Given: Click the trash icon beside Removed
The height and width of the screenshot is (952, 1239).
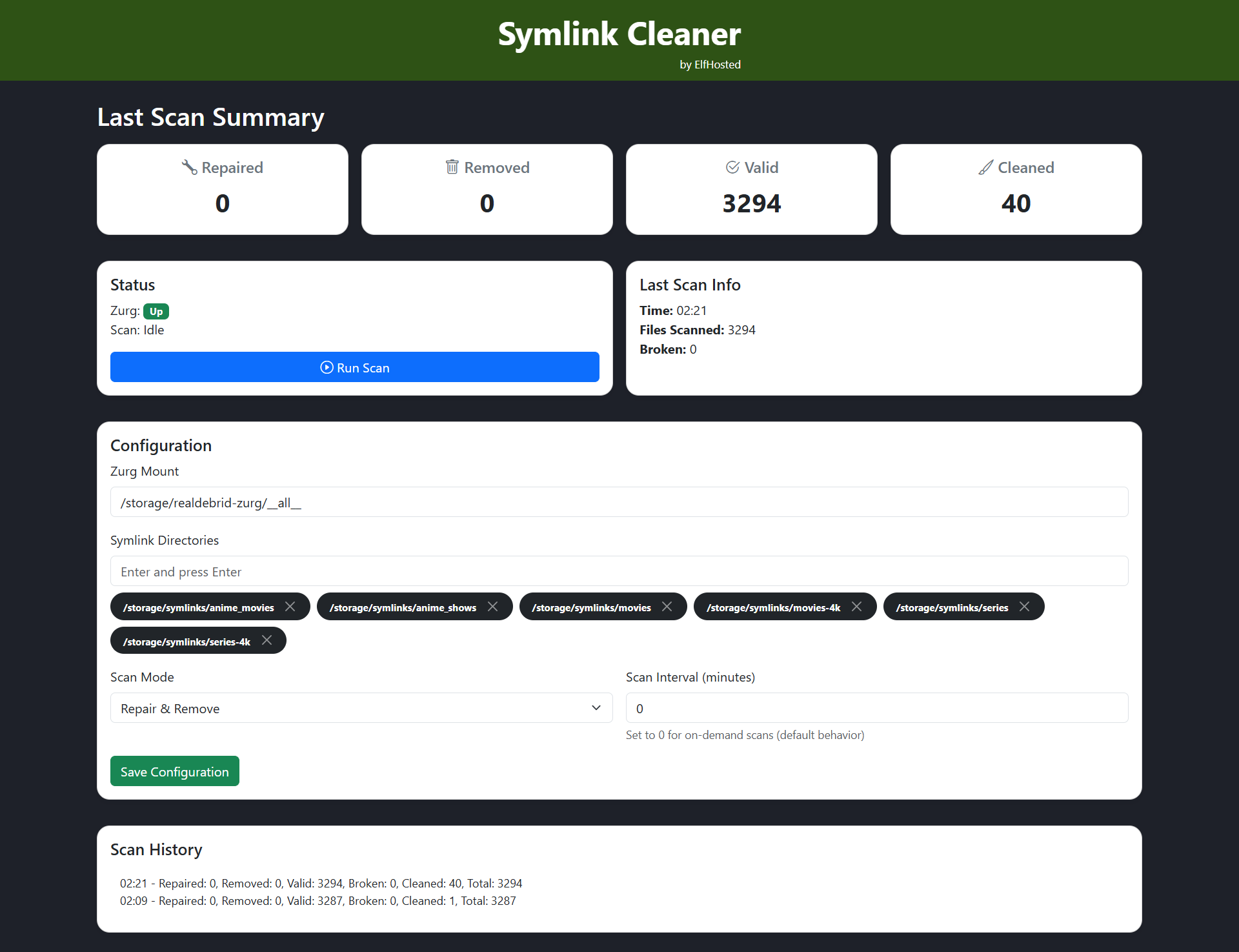Looking at the screenshot, I should point(452,167).
